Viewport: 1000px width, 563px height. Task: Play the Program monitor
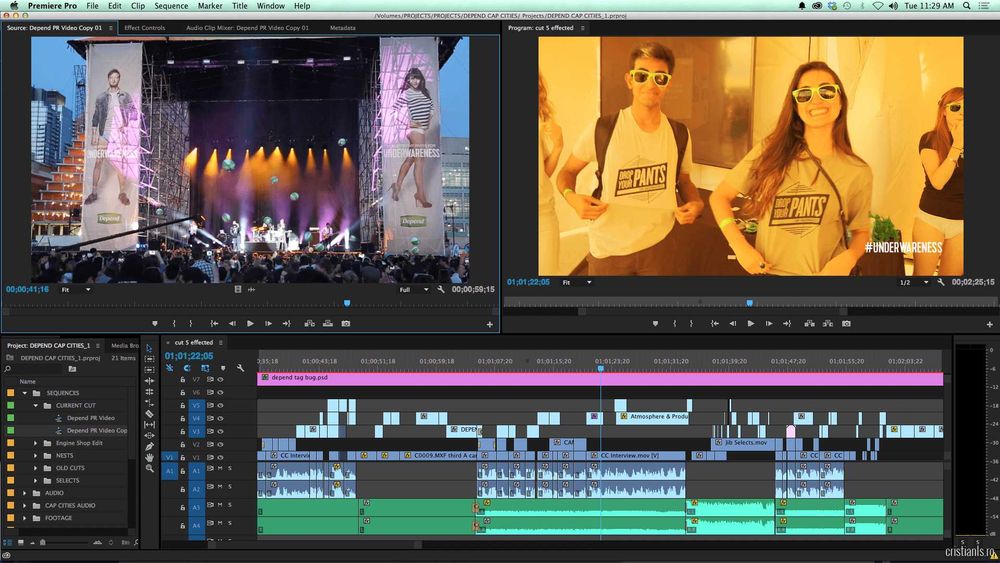(751, 323)
